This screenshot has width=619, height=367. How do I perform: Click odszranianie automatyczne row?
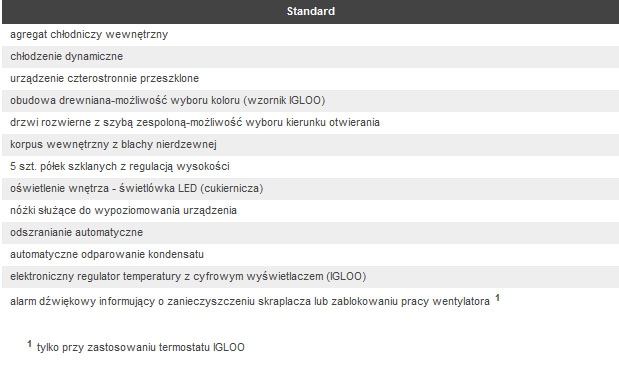tap(310, 233)
